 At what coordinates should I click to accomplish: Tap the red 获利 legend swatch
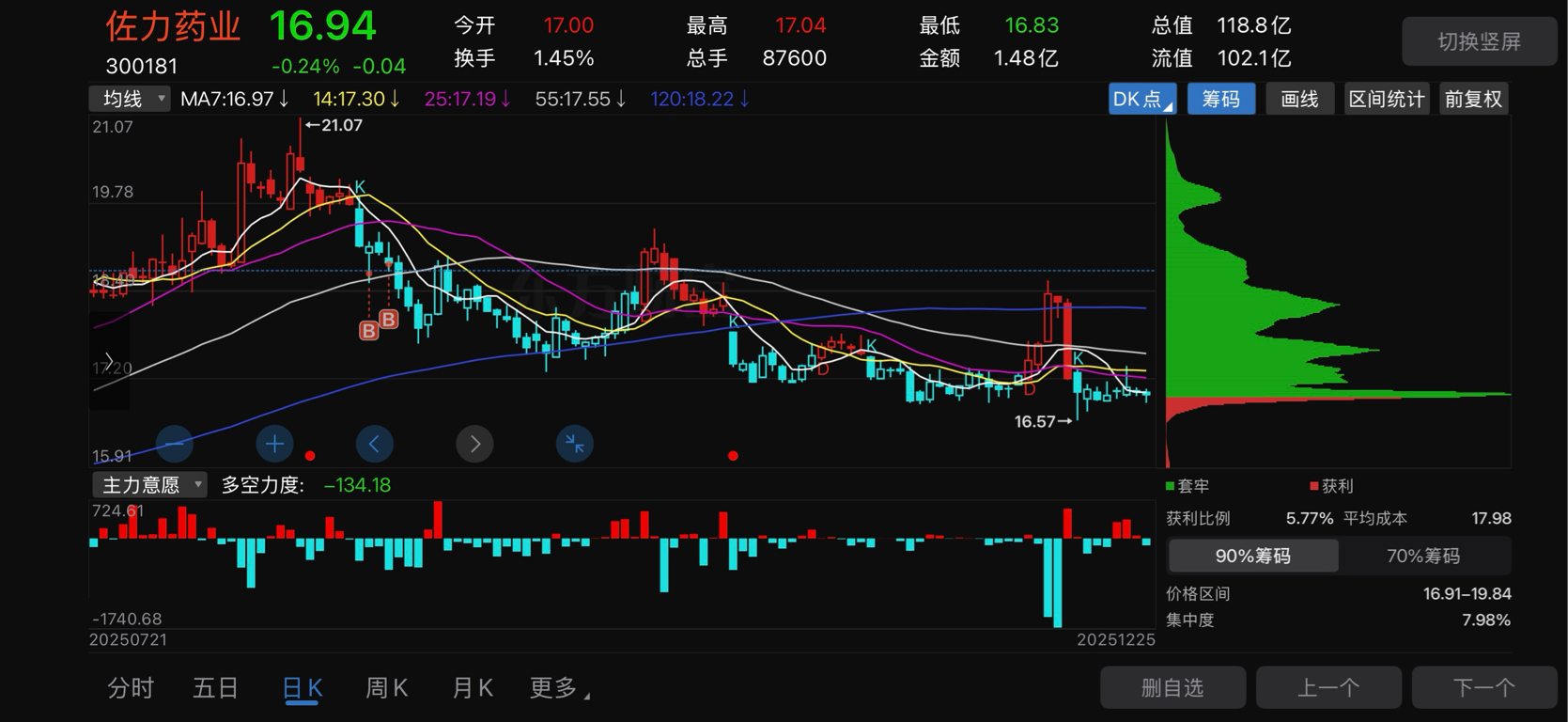pyautogui.click(x=1314, y=486)
